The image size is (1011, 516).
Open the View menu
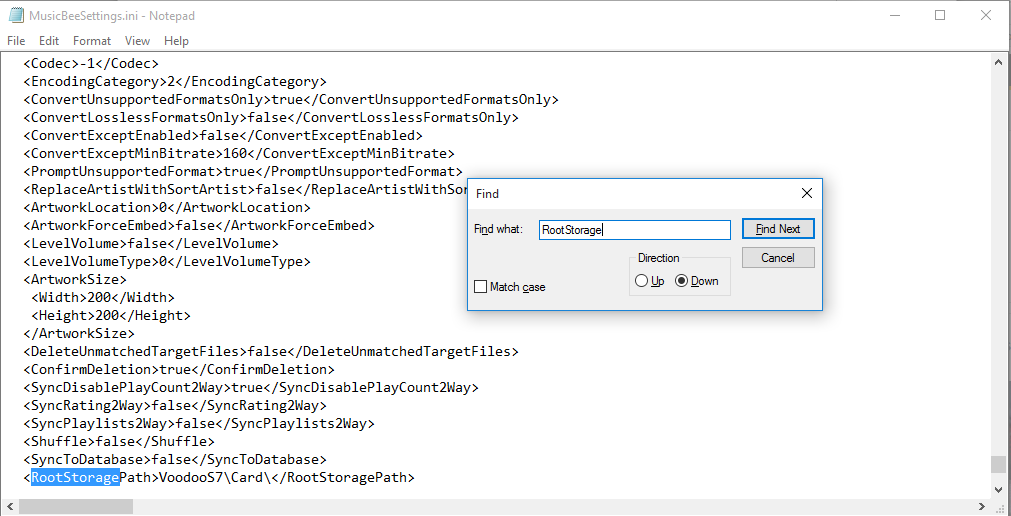tap(137, 41)
